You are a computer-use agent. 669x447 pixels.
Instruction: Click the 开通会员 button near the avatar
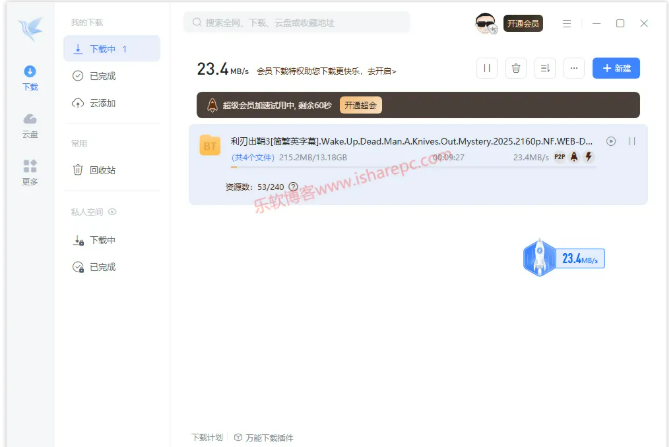523,23
